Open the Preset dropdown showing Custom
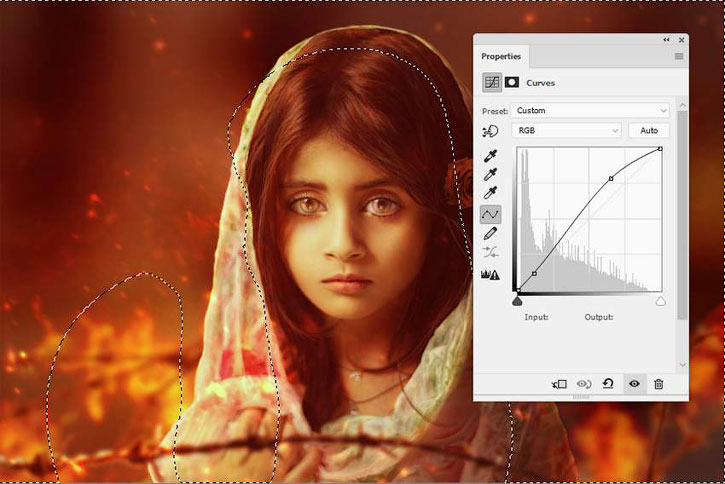Image resolution: width=725 pixels, height=484 pixels. coord(590,110)
